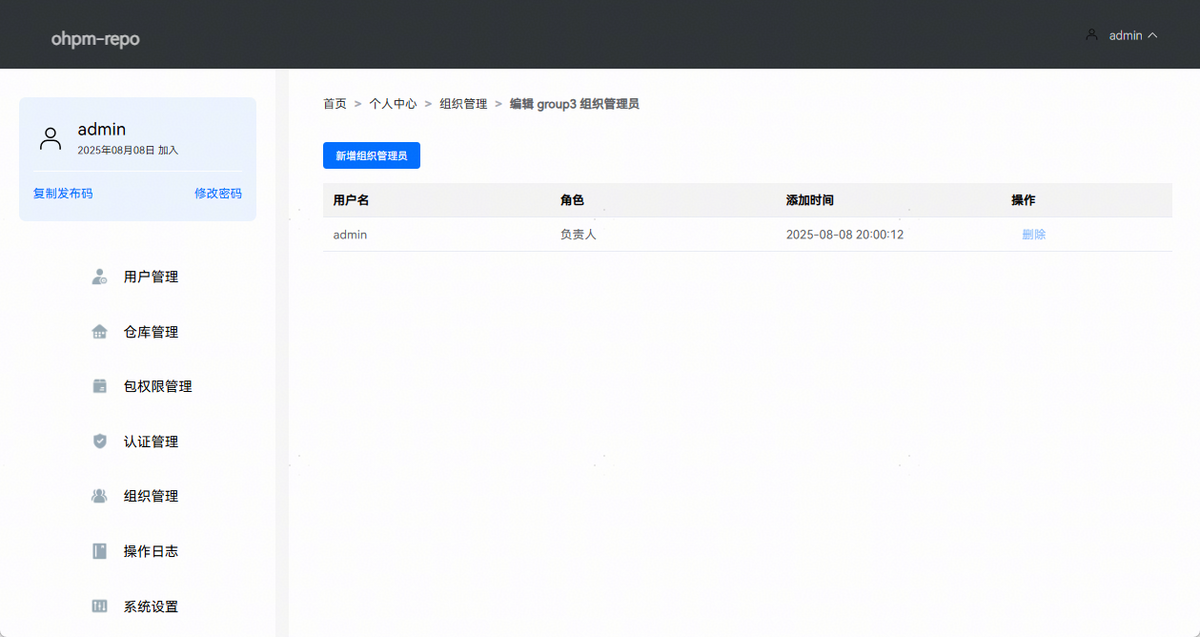The image size is (1200, 637).
Task: Click the user icon in top header
Action: pos(1091,35)
